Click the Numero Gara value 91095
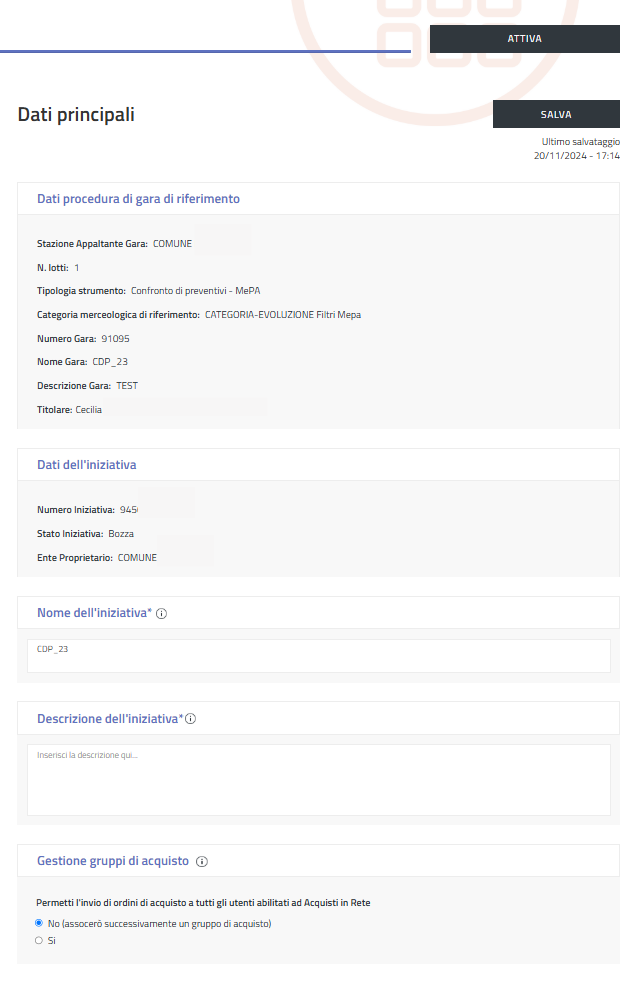 point(115,338)
